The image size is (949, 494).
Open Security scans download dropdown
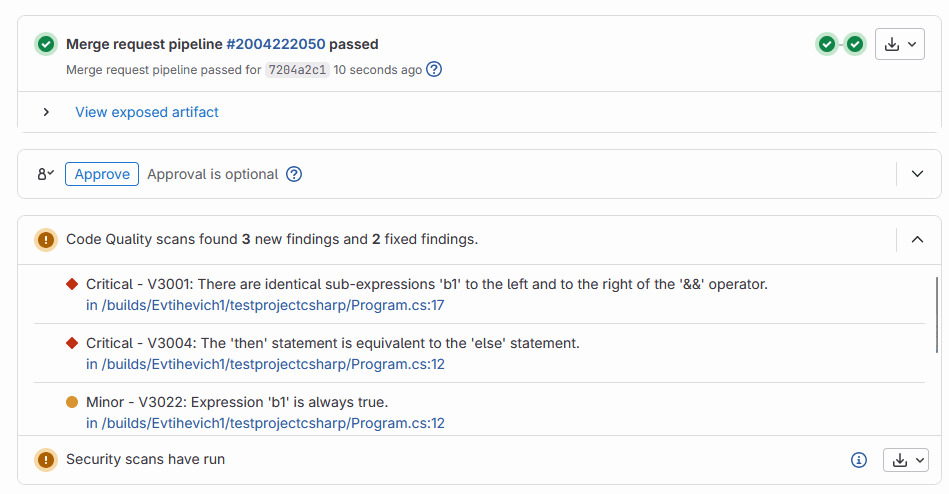[906, 460]
